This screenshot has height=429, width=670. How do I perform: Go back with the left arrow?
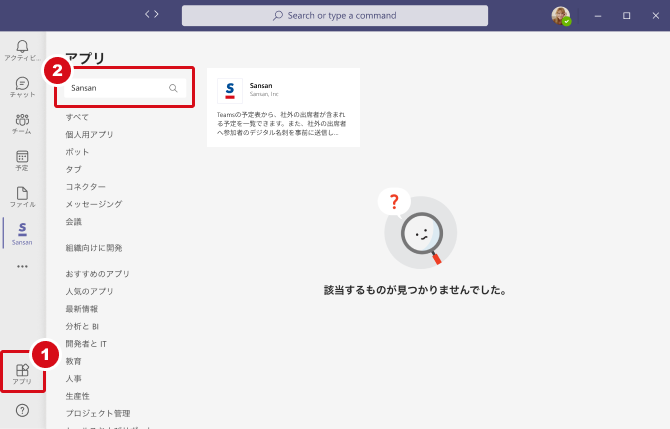point(147,15)
